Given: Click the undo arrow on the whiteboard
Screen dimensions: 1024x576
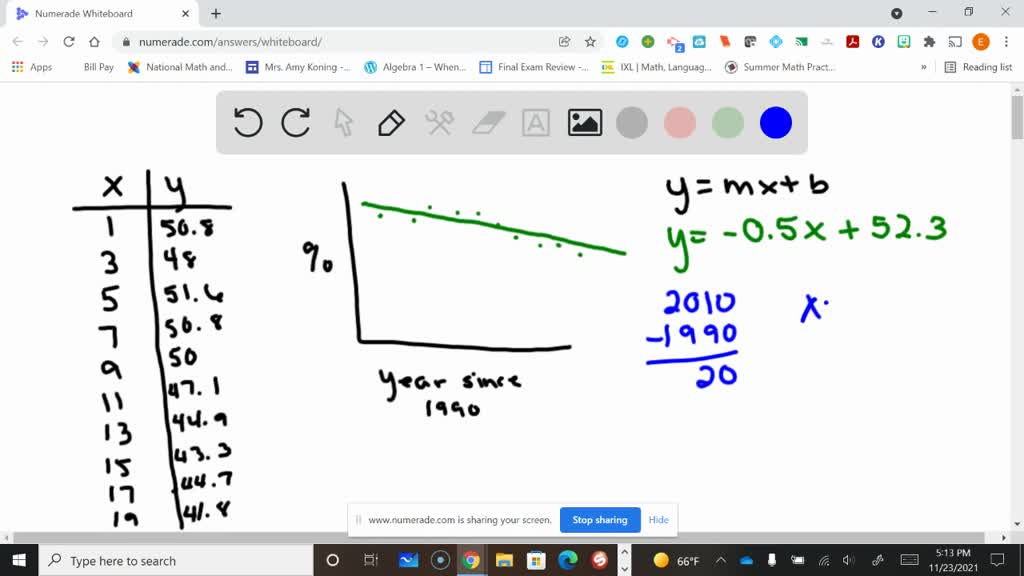Looking at the screenshot, I should [x=247, y=122].
